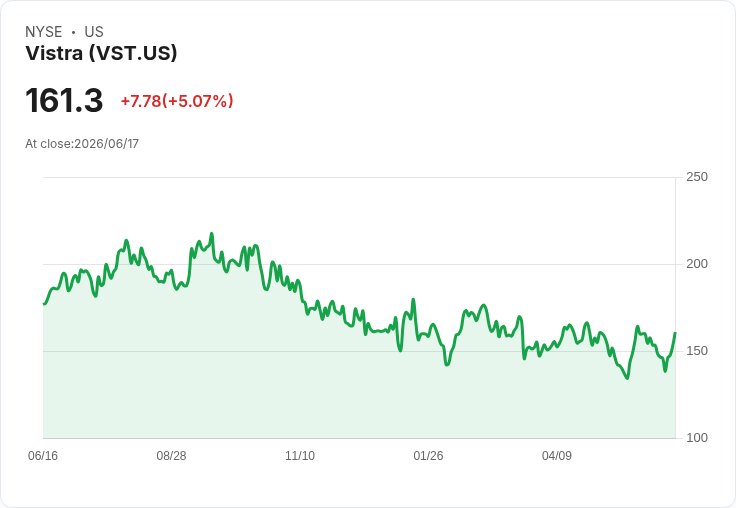Click the 150 price axis label
Image resolution: width=736 pixels, height=508 pixels.
pos(697,351)
